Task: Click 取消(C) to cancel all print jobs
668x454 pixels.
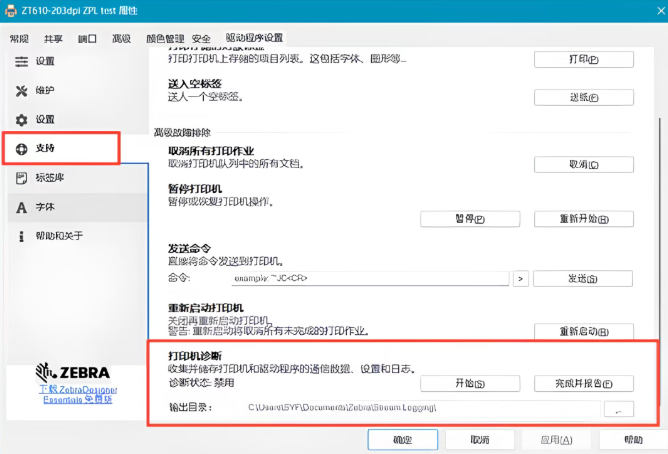Action: pyautogui.click(x=584, y=164)
